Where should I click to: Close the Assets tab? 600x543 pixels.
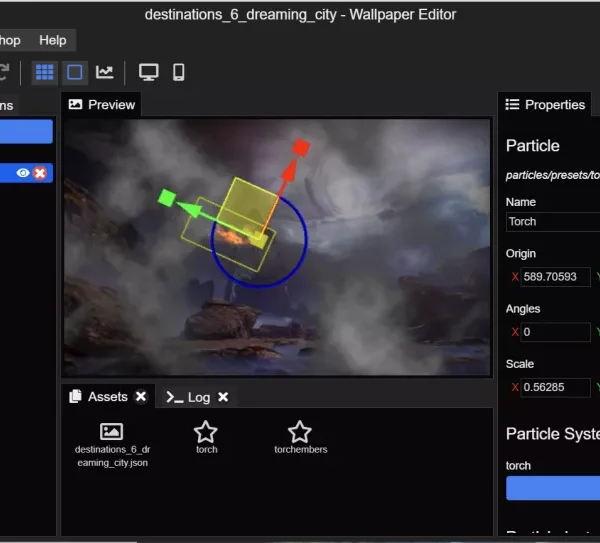click(141, 397)
